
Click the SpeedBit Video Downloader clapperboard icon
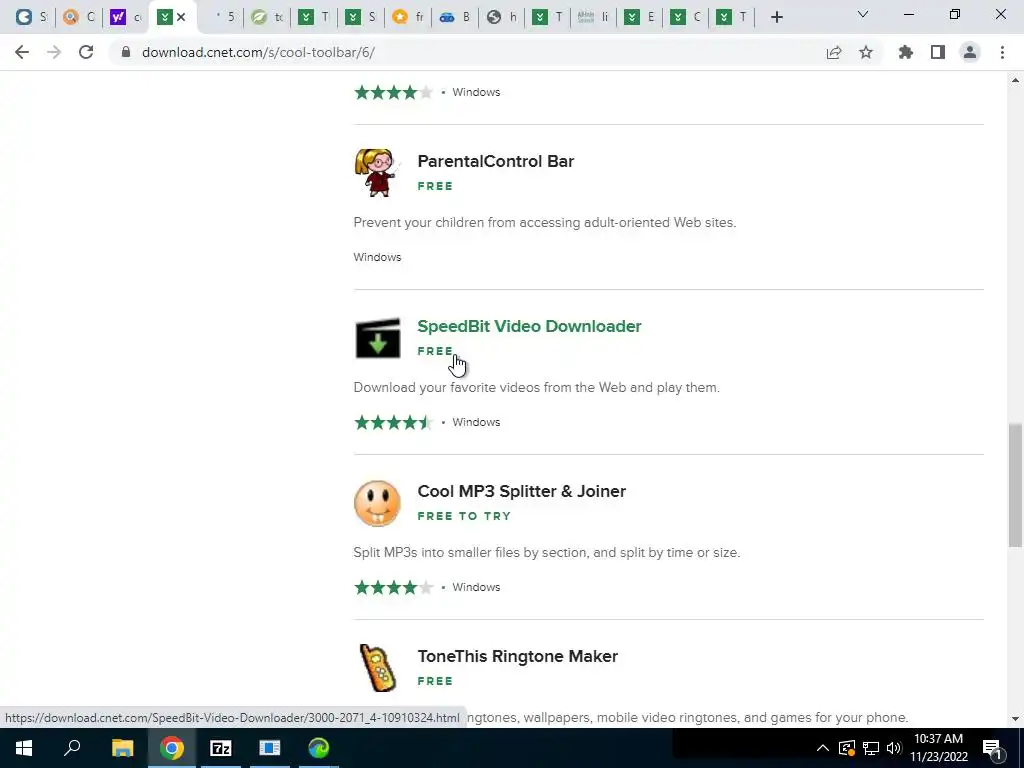point(377,338)
